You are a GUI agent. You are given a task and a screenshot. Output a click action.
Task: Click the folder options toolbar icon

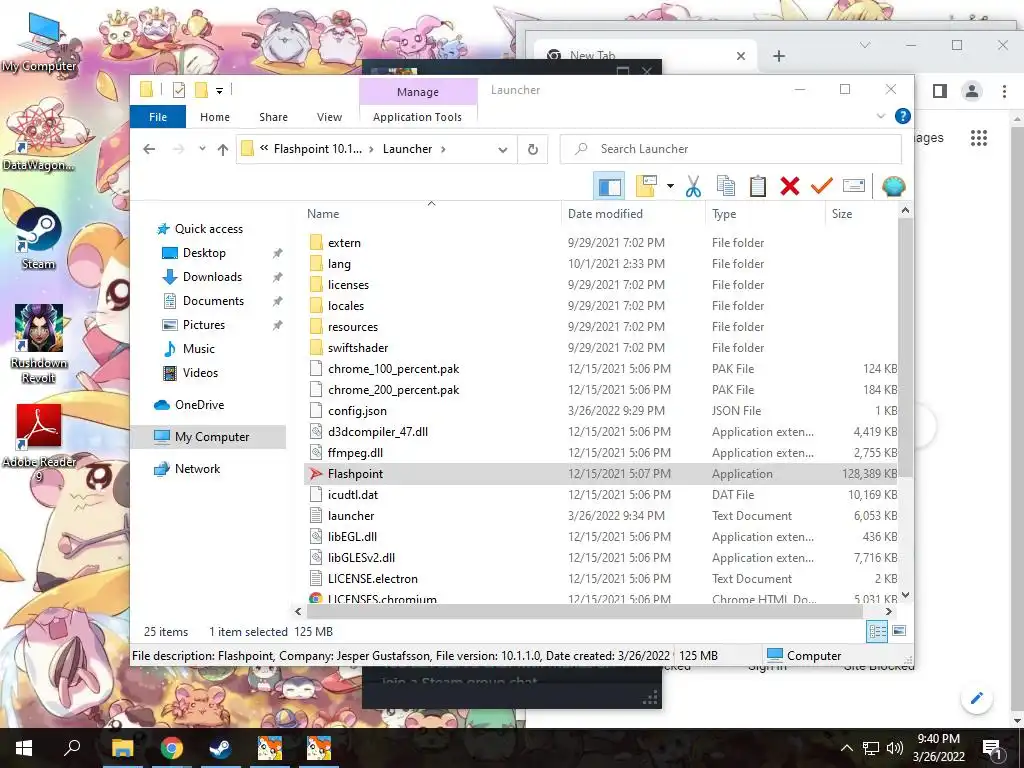coord(646,187)
